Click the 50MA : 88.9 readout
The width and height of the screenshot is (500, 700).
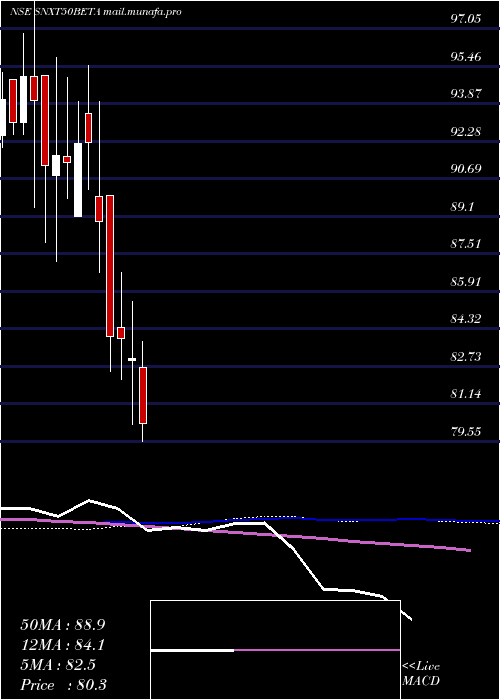pyautogui.click(x=63, y=625)
